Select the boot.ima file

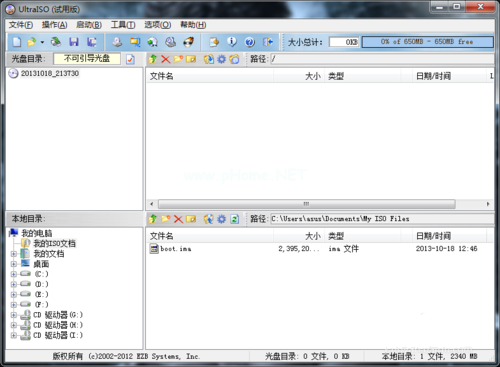pos(176,249)
